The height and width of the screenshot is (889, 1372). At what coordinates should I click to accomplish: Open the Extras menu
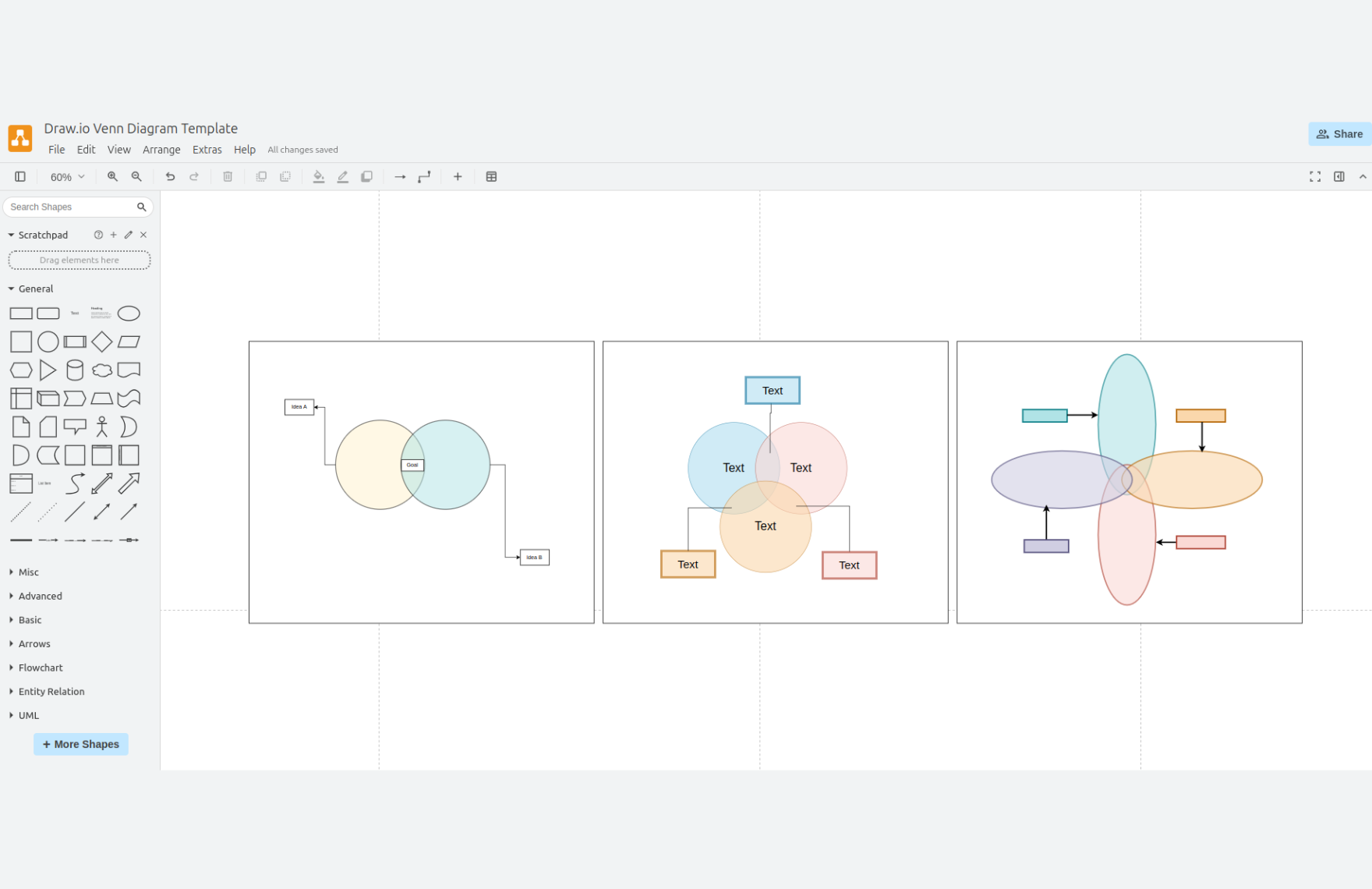point(207,150)
